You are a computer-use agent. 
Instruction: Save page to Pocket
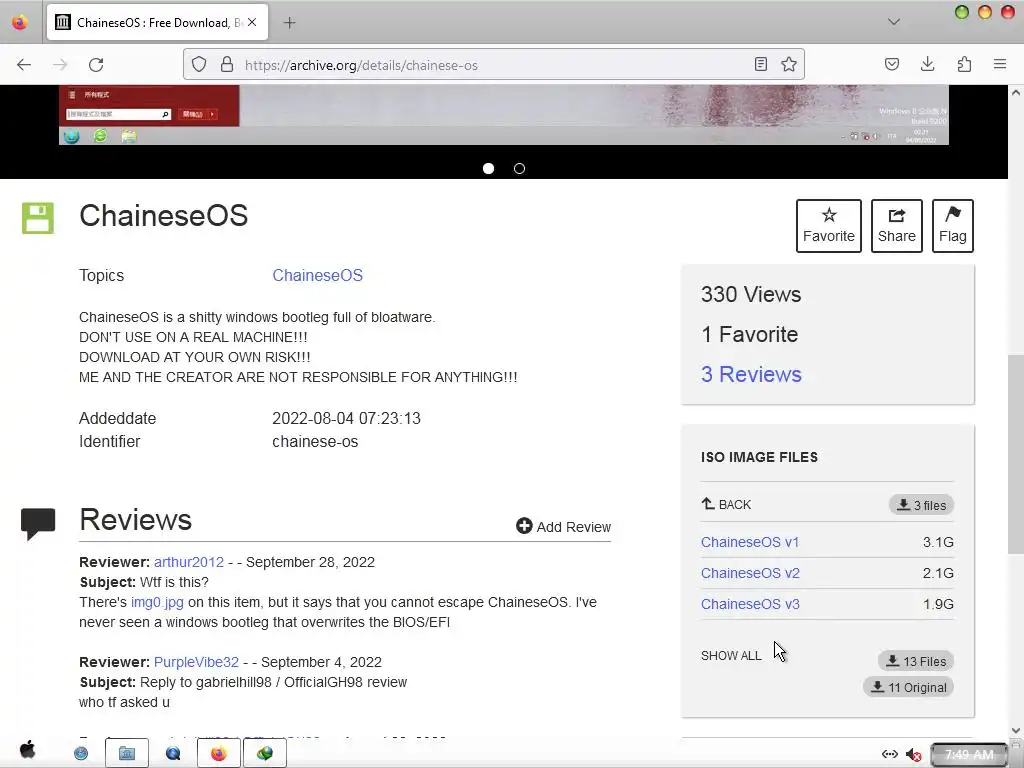(892, 64)
